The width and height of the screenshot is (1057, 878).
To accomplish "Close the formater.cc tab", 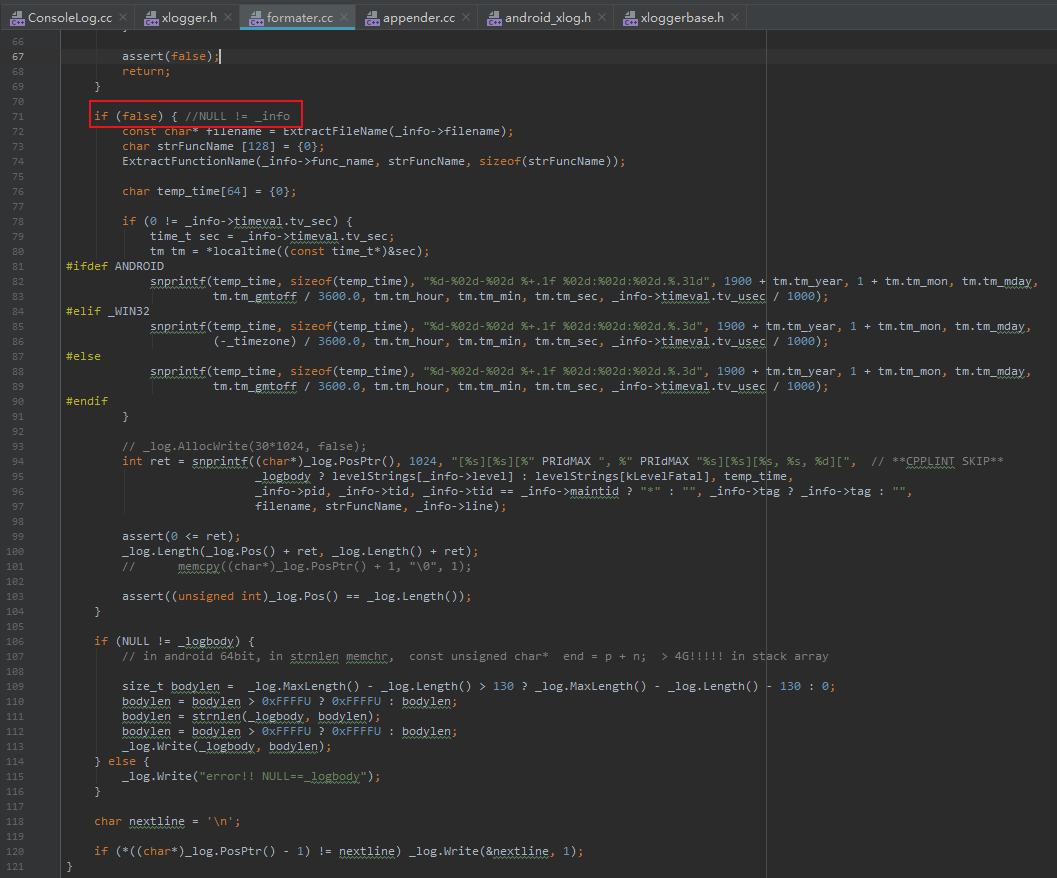I will click(x=344, y=17).
